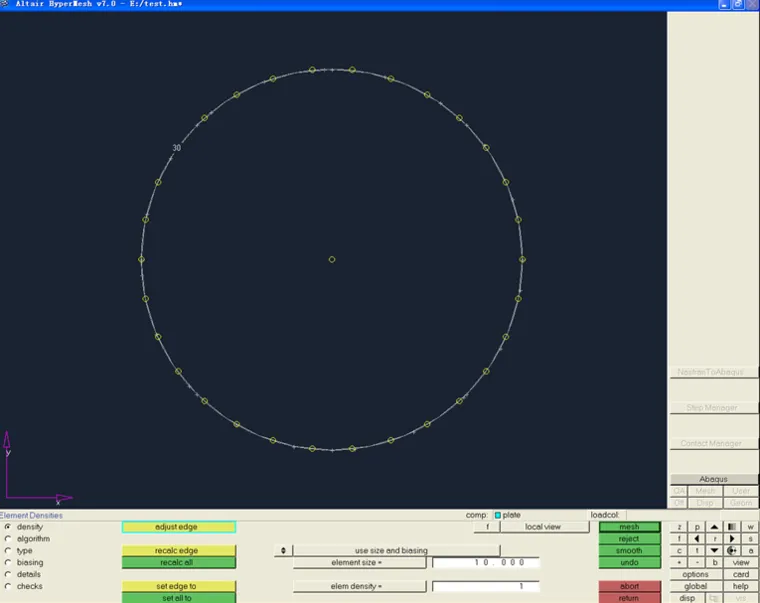Click the 'element size =' label button
The width and height of the screenshot is (760, 603).
pos(359,562)
